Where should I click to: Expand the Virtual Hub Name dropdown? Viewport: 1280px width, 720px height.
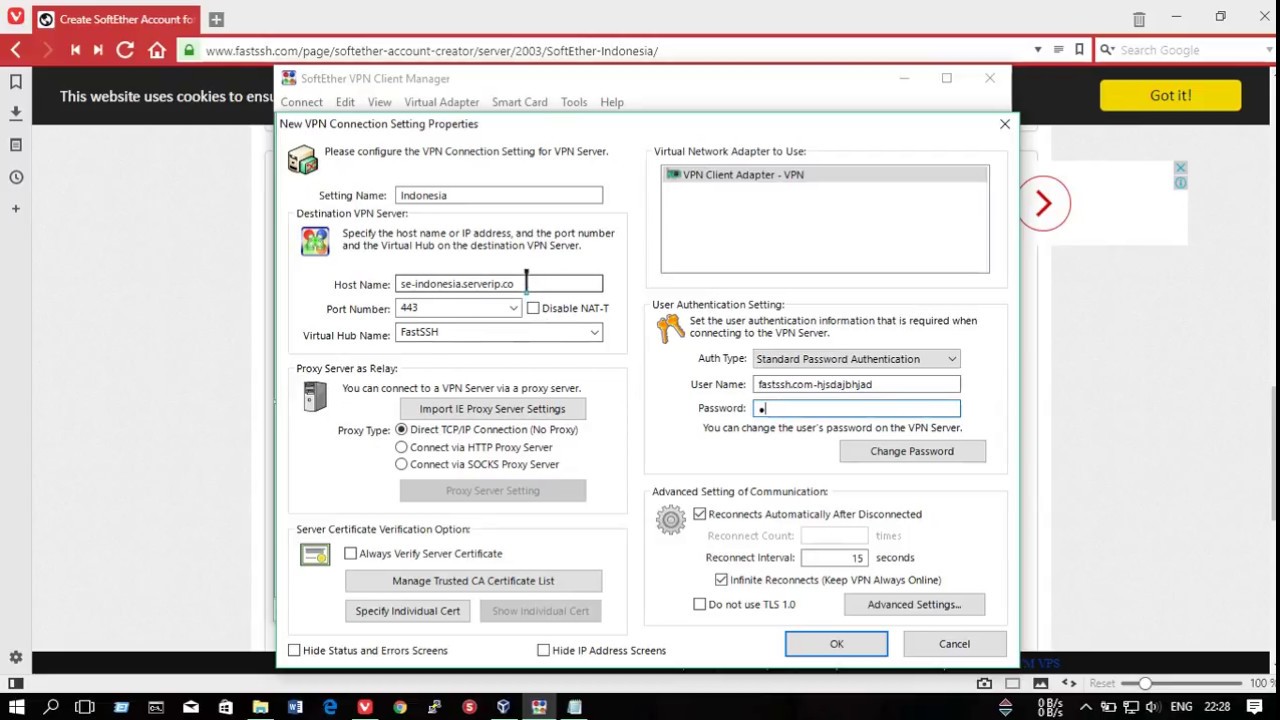click(x=594, y=332)
